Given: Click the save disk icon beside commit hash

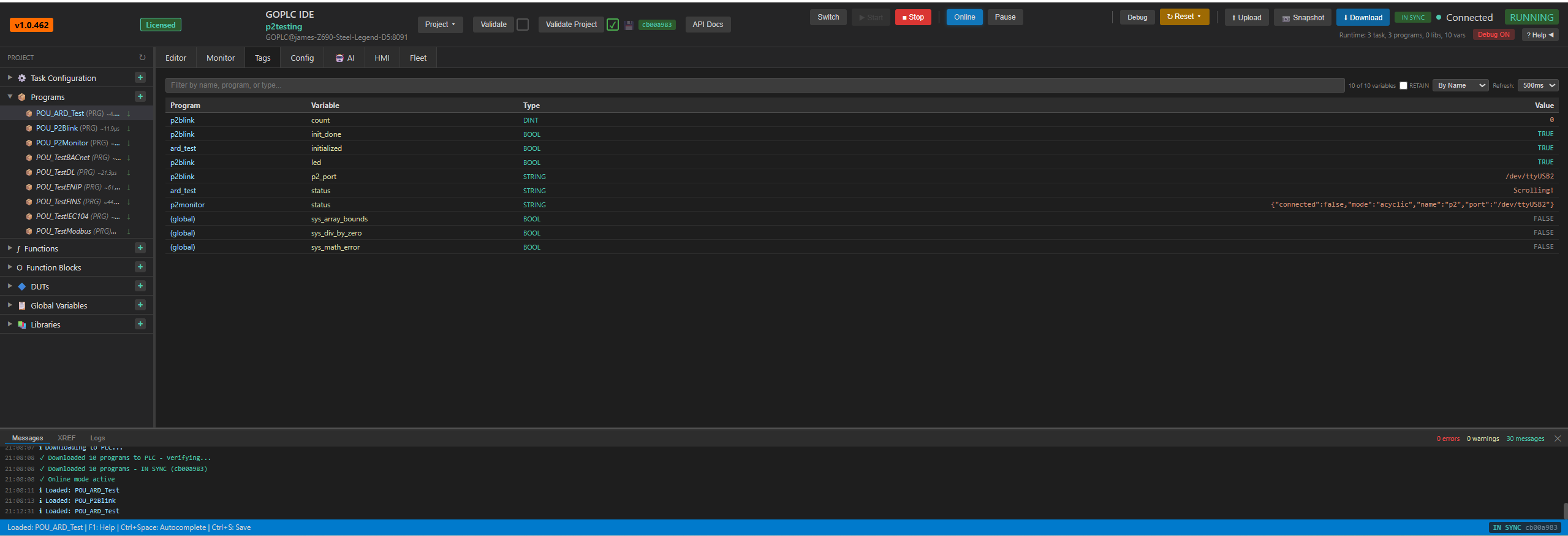Looking at the screenshot, I should [629, 25].
